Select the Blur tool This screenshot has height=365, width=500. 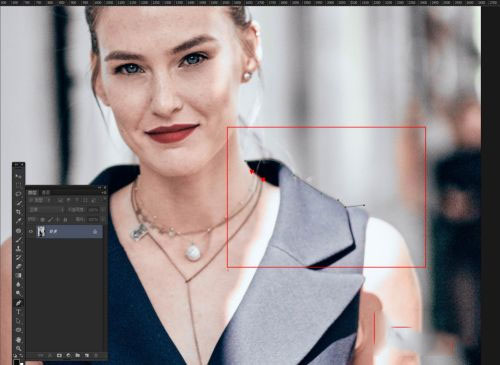(x=18, y=284)
